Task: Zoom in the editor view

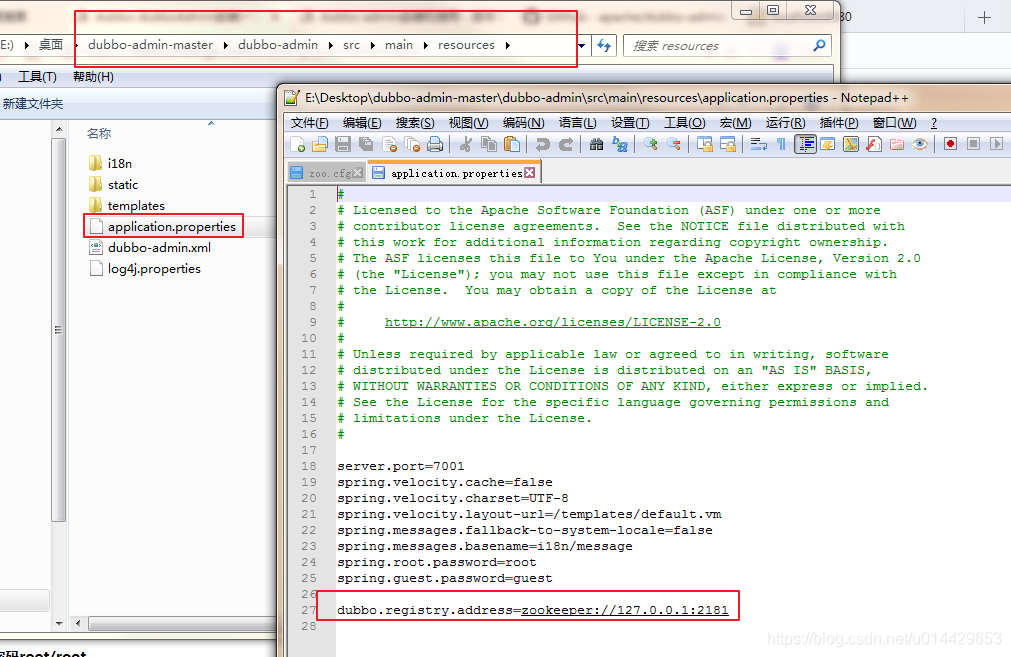Action: (x=650, y=144)
